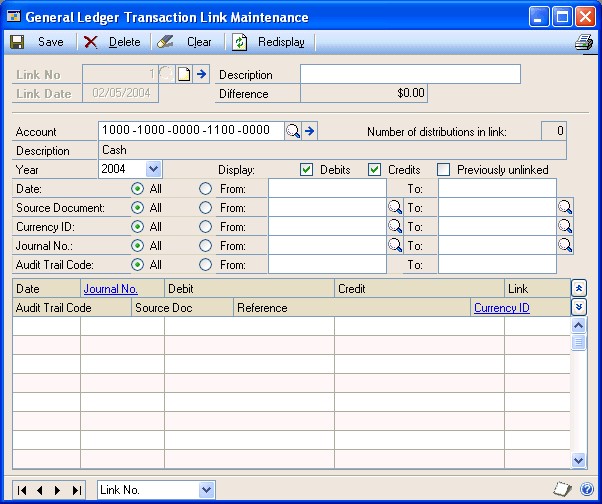The height and width of the screenshot is (504, 602).
Task: Select From radio for Date
Action: click(205, 188)
